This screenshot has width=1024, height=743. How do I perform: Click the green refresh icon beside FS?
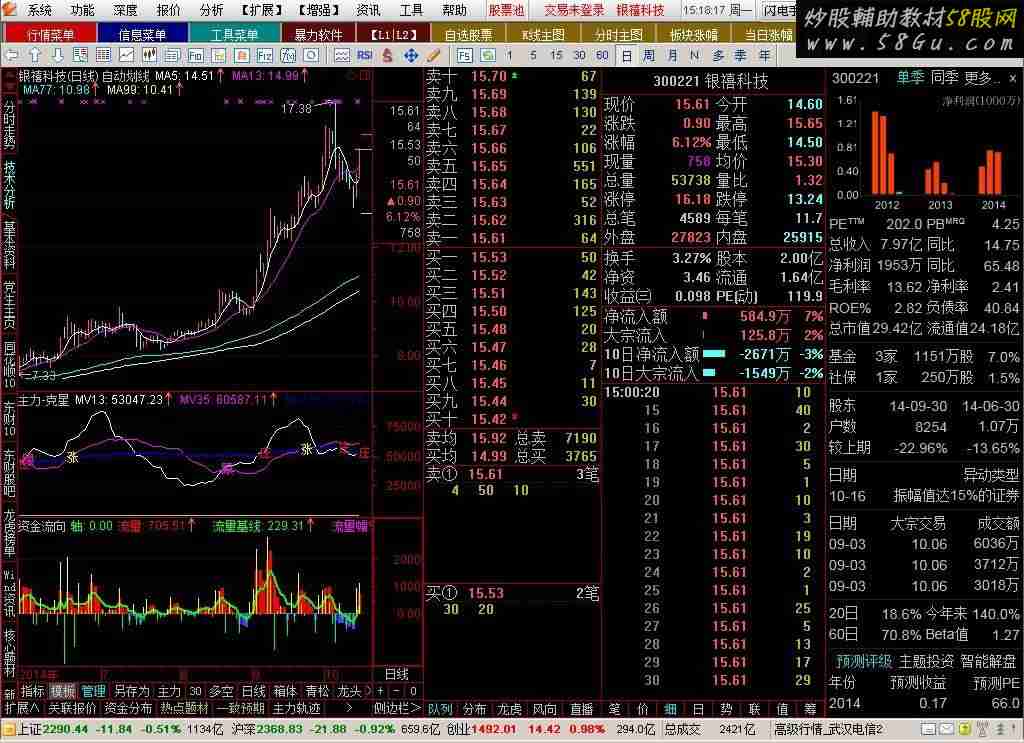click(487, 55)
